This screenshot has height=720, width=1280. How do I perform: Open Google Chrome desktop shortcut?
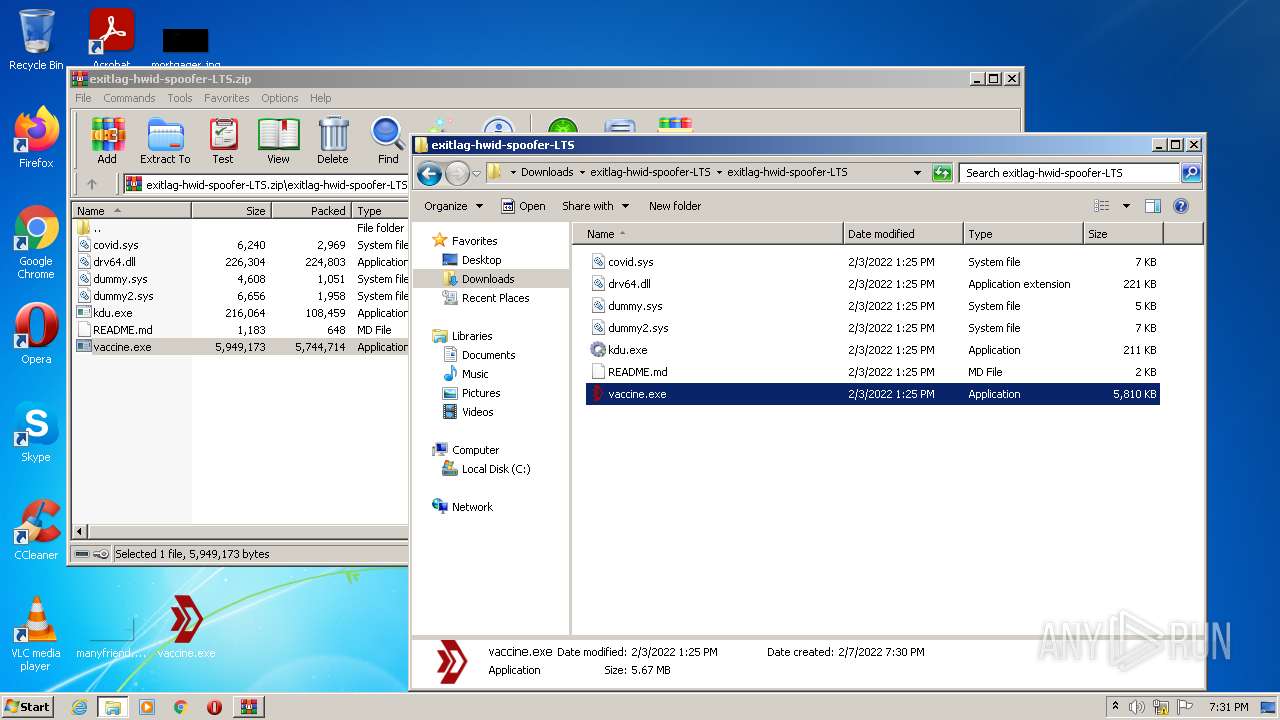pos(36,242)
